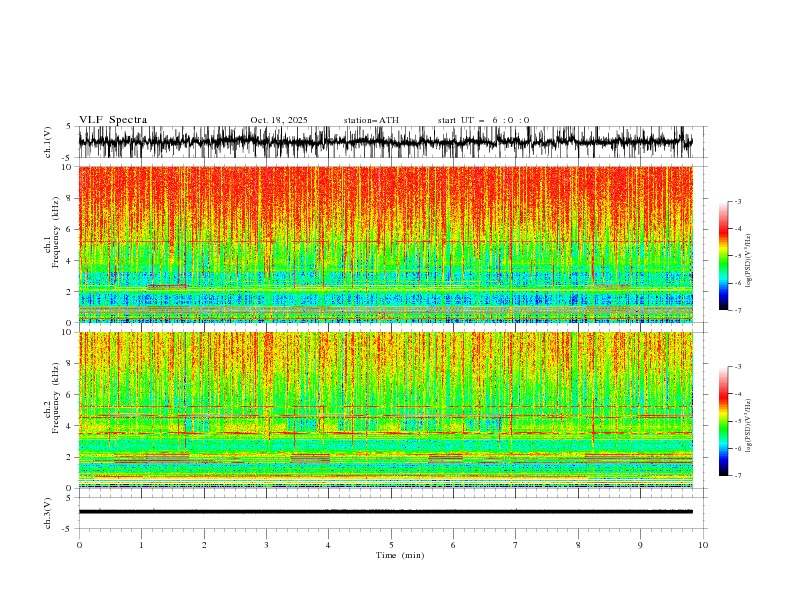Click the 'station=ATH' label
Viewport: 792px width, 612px height.
tap(371, 120)
